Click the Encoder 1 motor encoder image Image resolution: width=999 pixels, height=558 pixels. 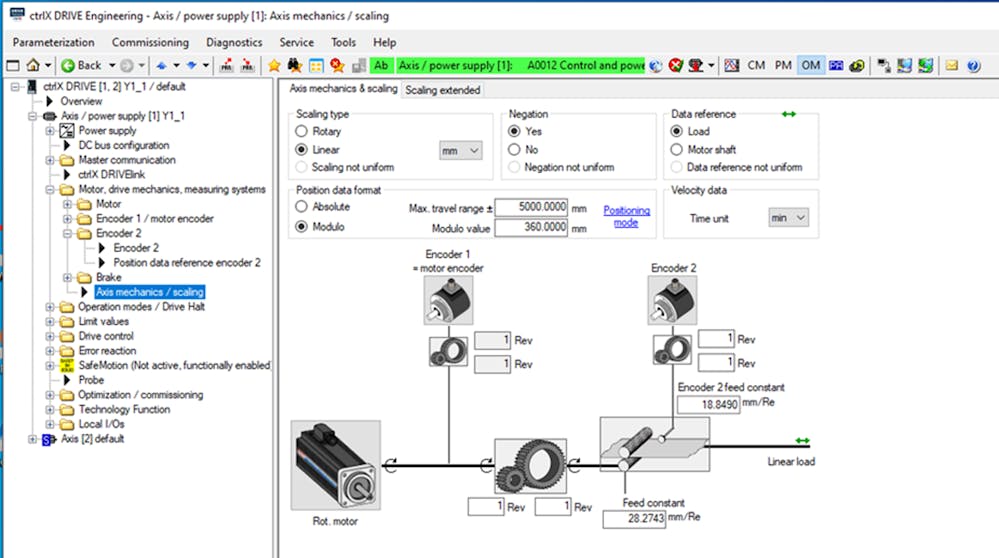coord(449,301)
